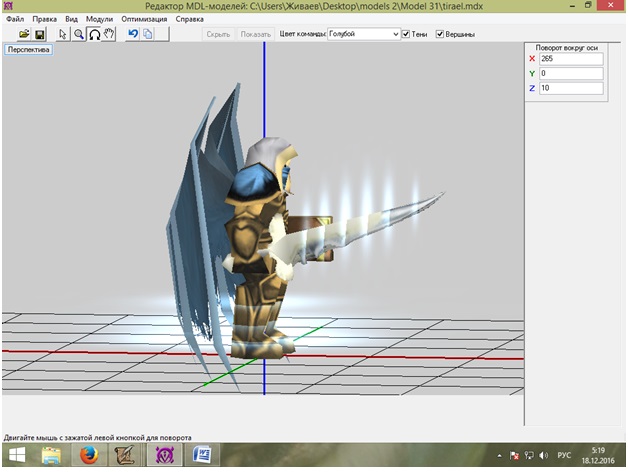Click the Перспектива view label
628x472 pixels.
click(x=28, y=49)
